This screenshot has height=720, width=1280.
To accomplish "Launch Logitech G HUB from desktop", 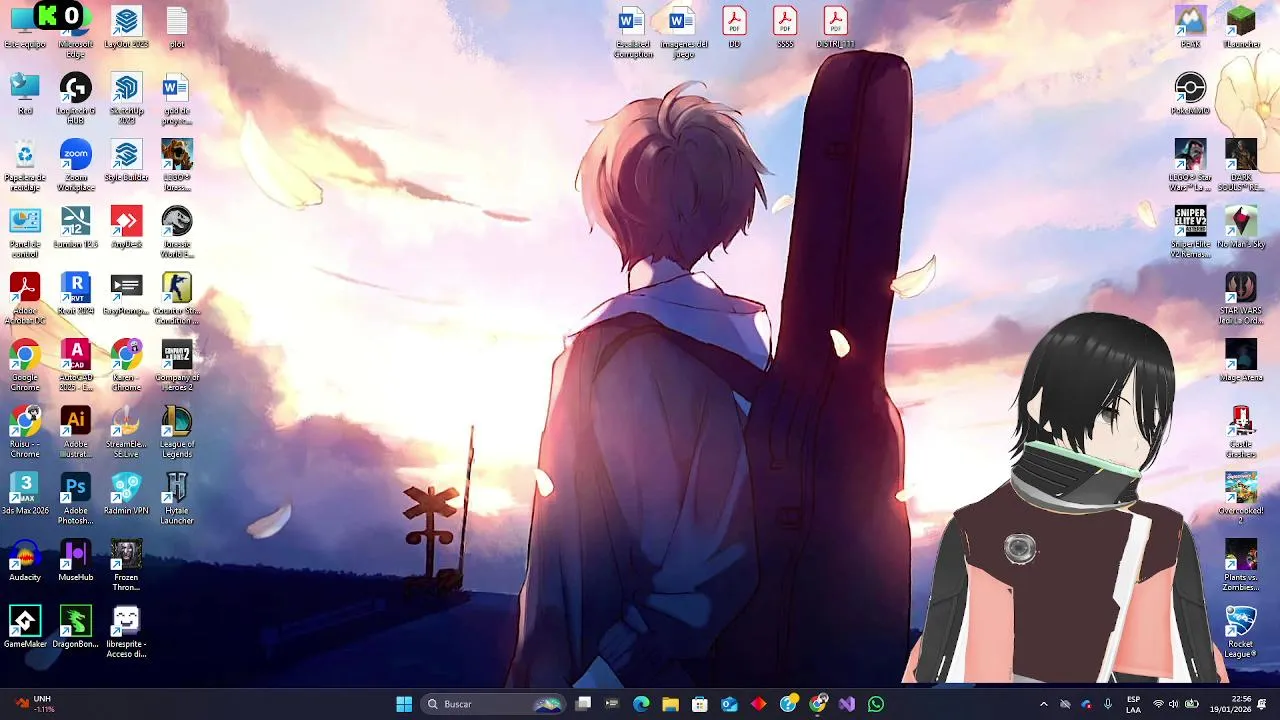I will pos(75,99).
